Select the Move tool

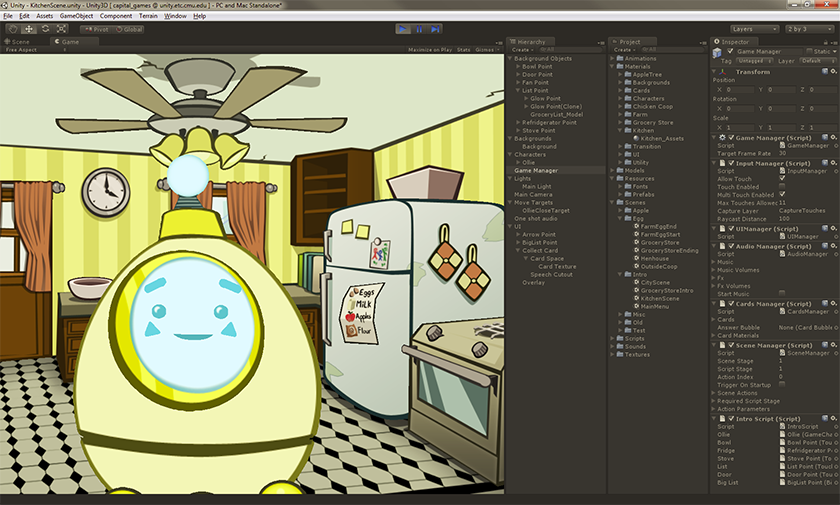[29, 29]
